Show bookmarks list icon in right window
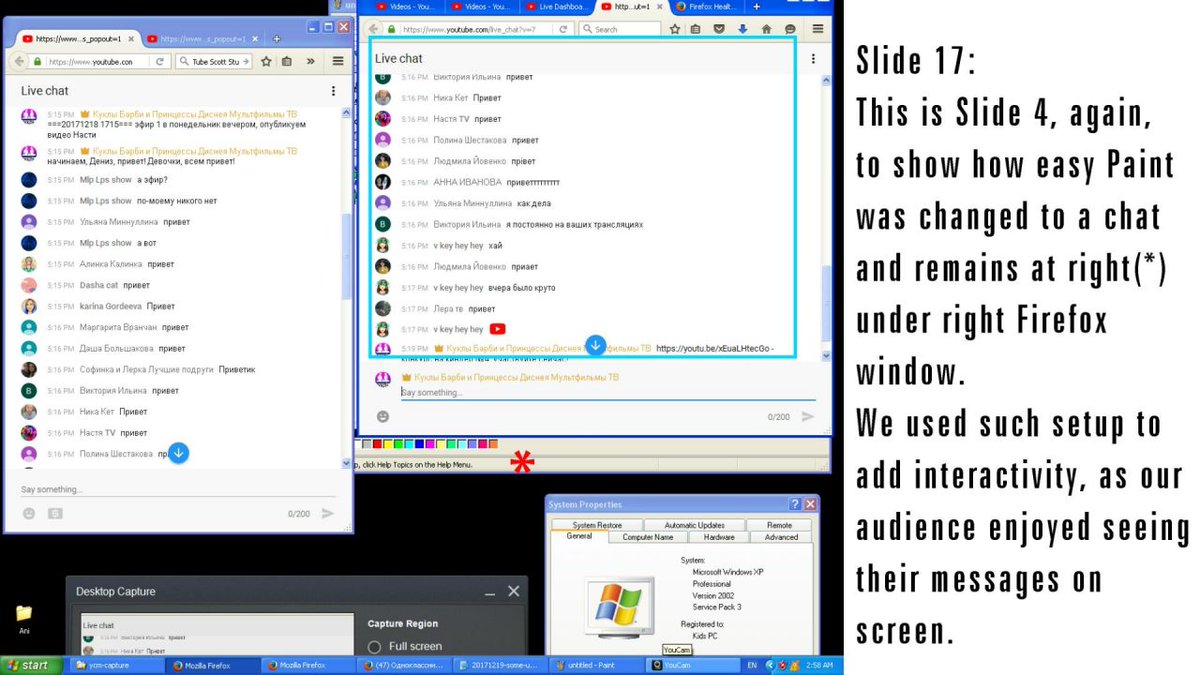Image resolution: width=1200 pixels, height=675 pixels. pyautogui.click(x=698, y=29)
